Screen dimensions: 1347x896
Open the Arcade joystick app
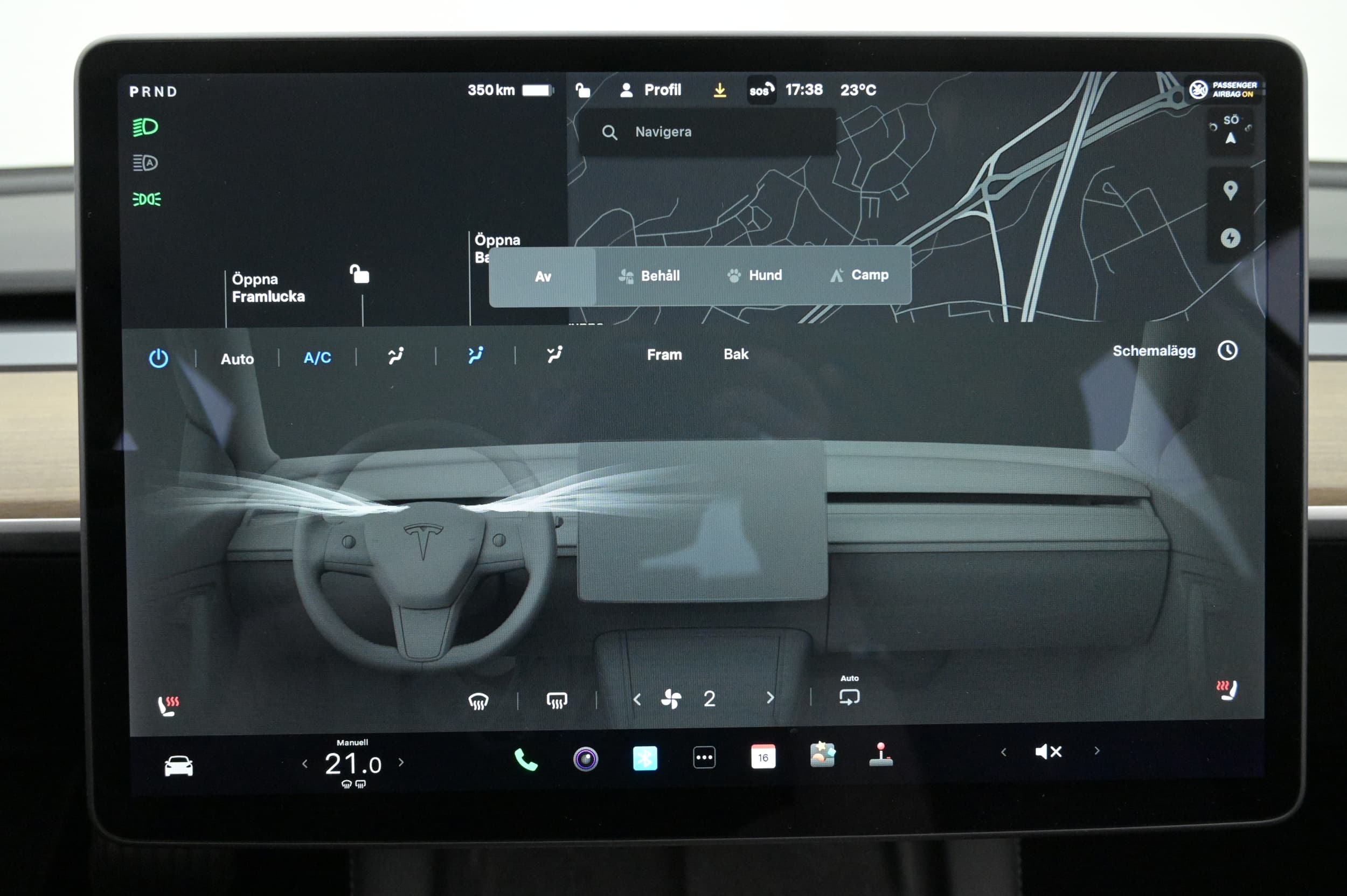click(x=880, y=754)
